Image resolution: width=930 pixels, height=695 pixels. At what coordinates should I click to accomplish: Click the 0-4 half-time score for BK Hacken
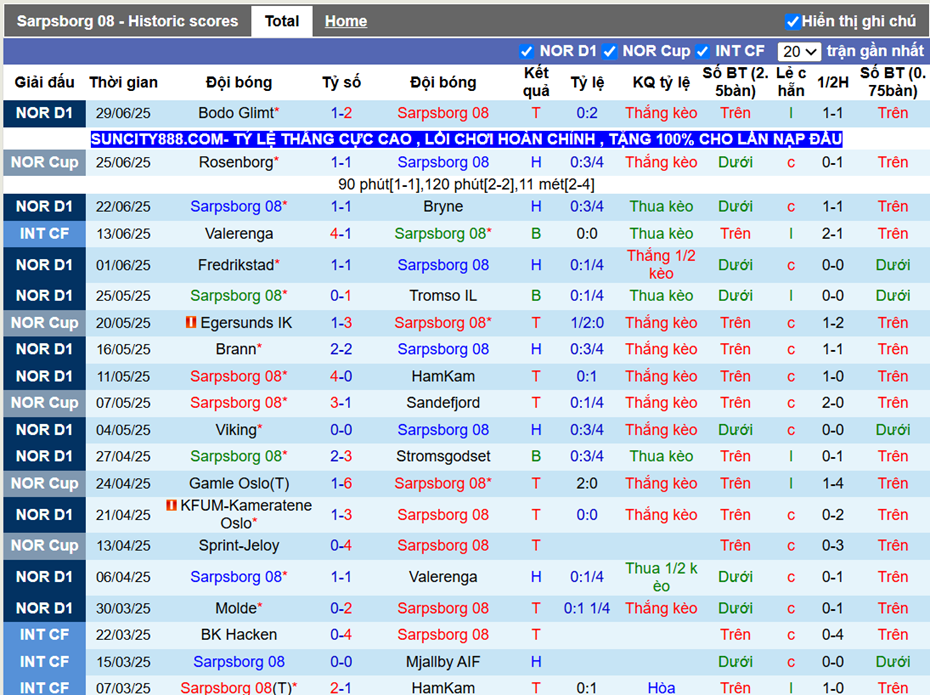[x=833, y=635]
